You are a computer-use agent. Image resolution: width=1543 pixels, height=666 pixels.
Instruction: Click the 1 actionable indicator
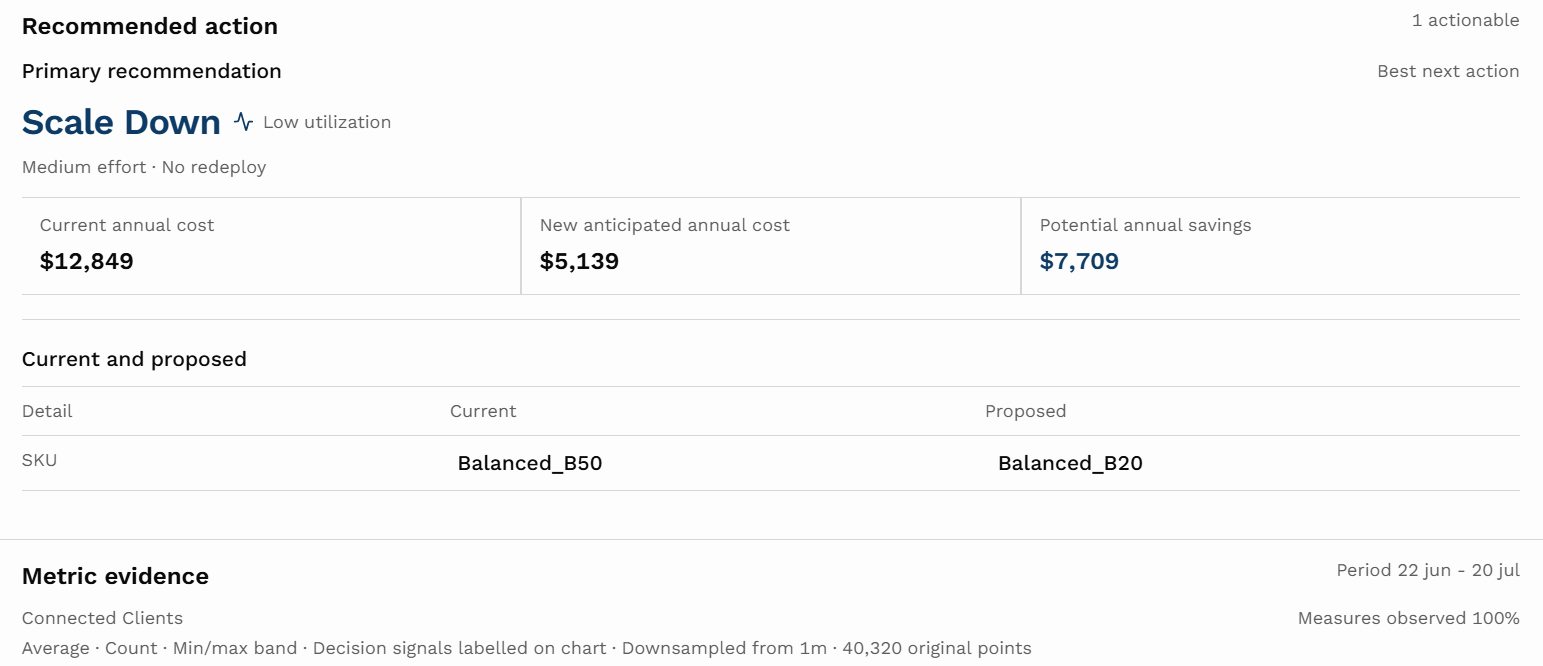point(1465,20)
